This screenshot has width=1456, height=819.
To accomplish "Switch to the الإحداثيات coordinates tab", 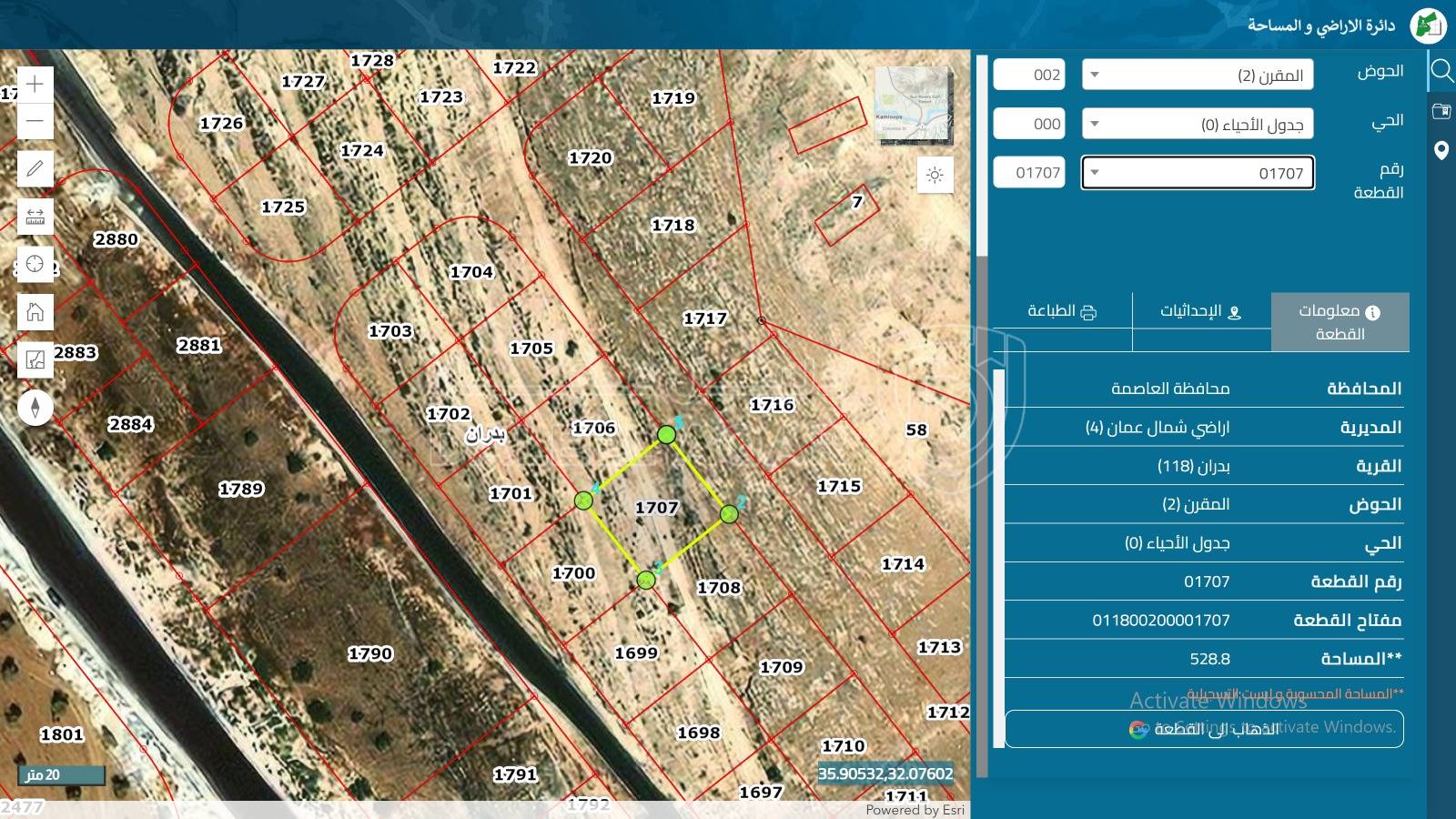I will point(1201,311).
